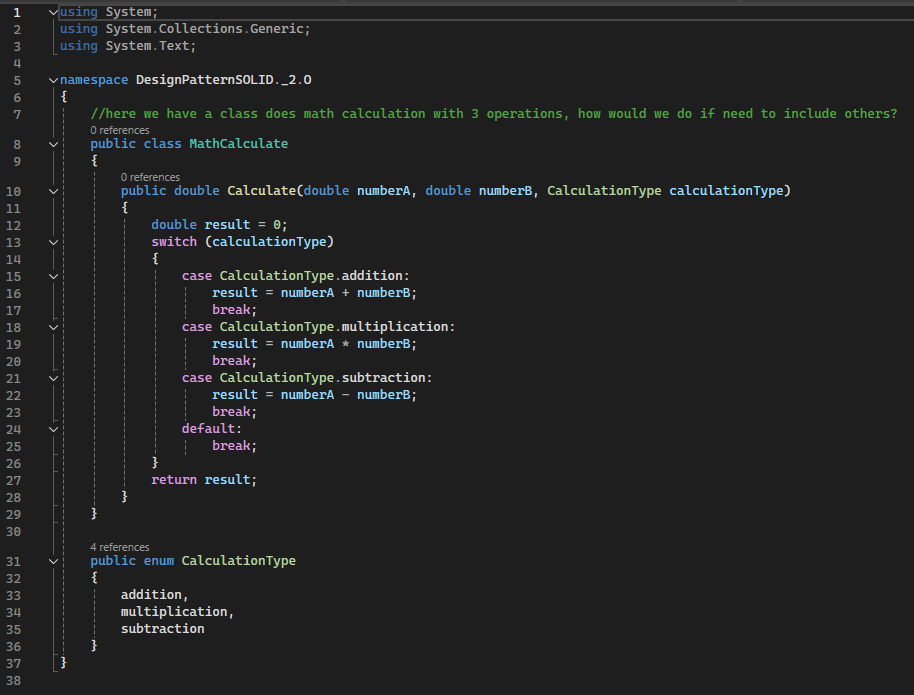Screen dimensions: 914x695
Task: Click the "return result;" statement
Action: pos(204,480)
